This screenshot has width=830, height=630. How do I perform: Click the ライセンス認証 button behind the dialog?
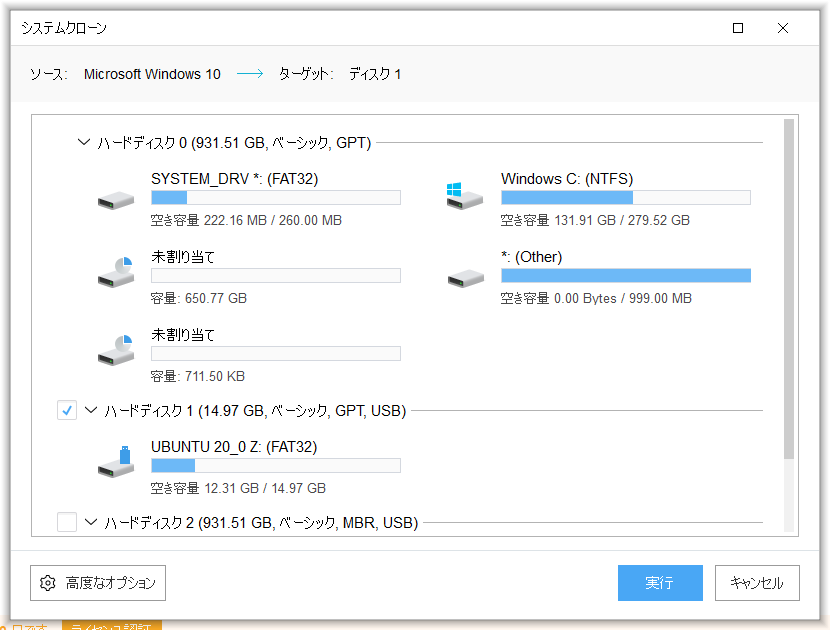[112, 625]
